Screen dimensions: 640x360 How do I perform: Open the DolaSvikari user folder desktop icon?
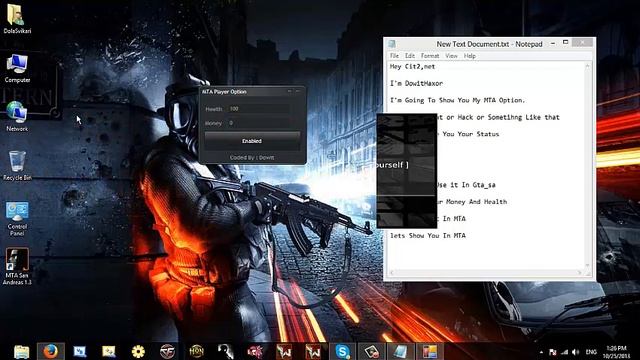pyautogui.click(x=16, y=19)
